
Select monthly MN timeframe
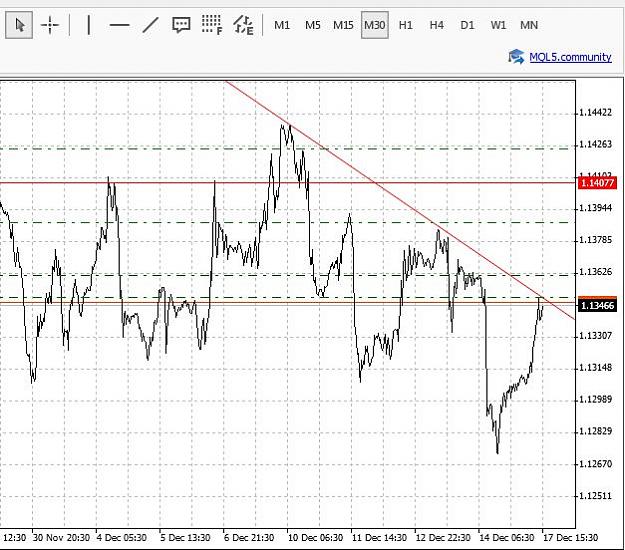pos(529,26)
